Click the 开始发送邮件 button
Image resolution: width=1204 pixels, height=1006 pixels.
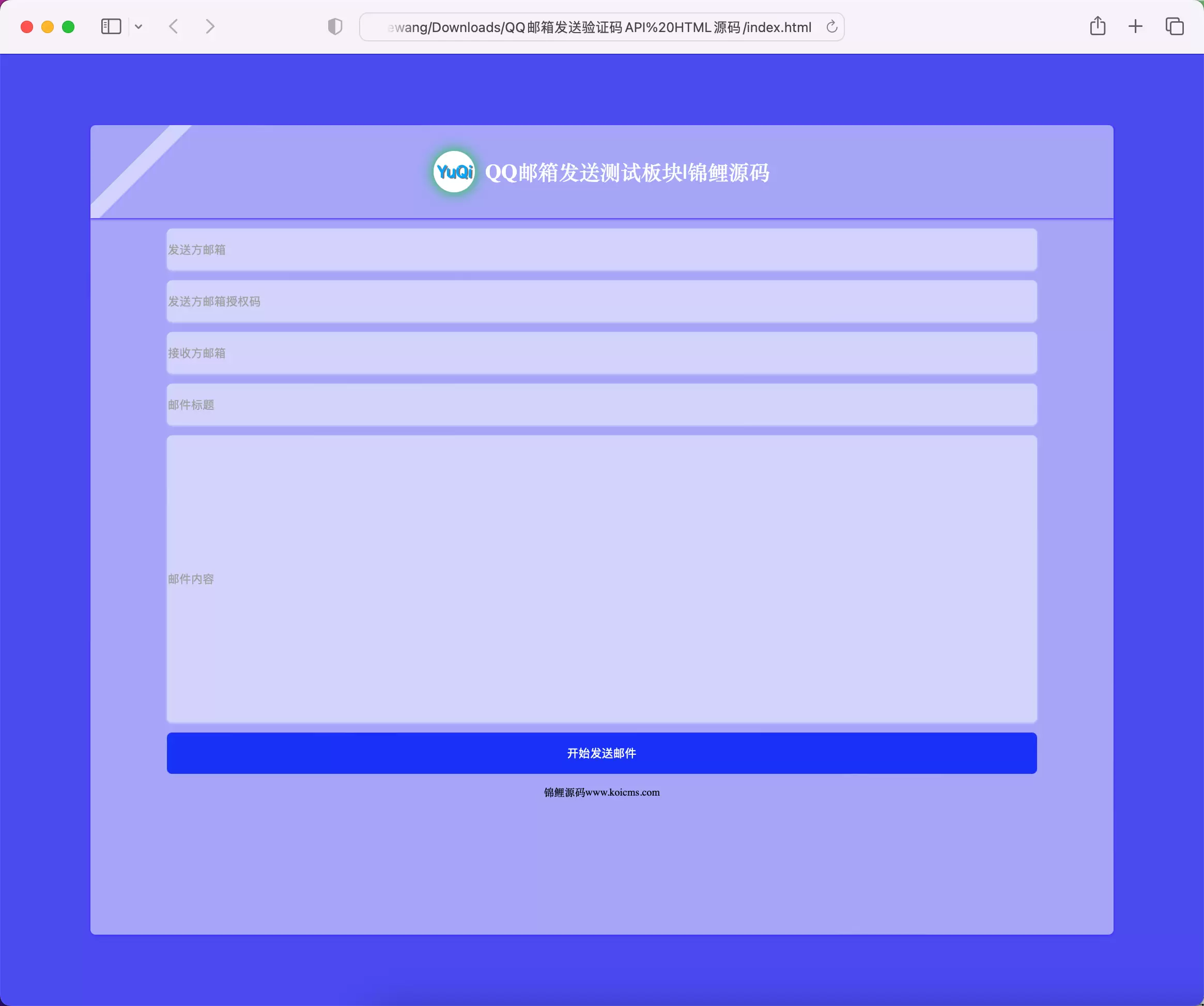[x=601, y=753]
